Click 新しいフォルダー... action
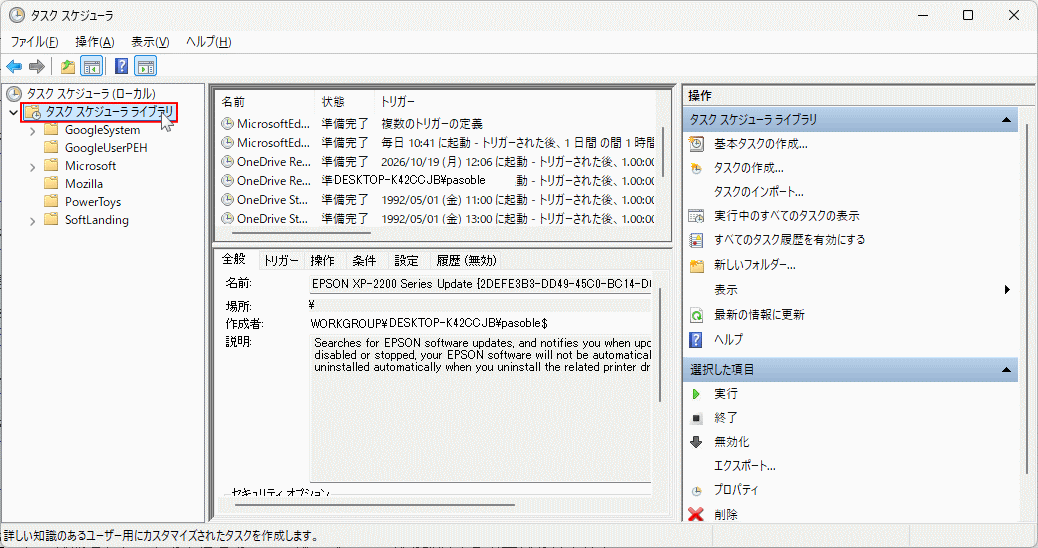This screenshot has height=548, width=1038. (755, 265)
